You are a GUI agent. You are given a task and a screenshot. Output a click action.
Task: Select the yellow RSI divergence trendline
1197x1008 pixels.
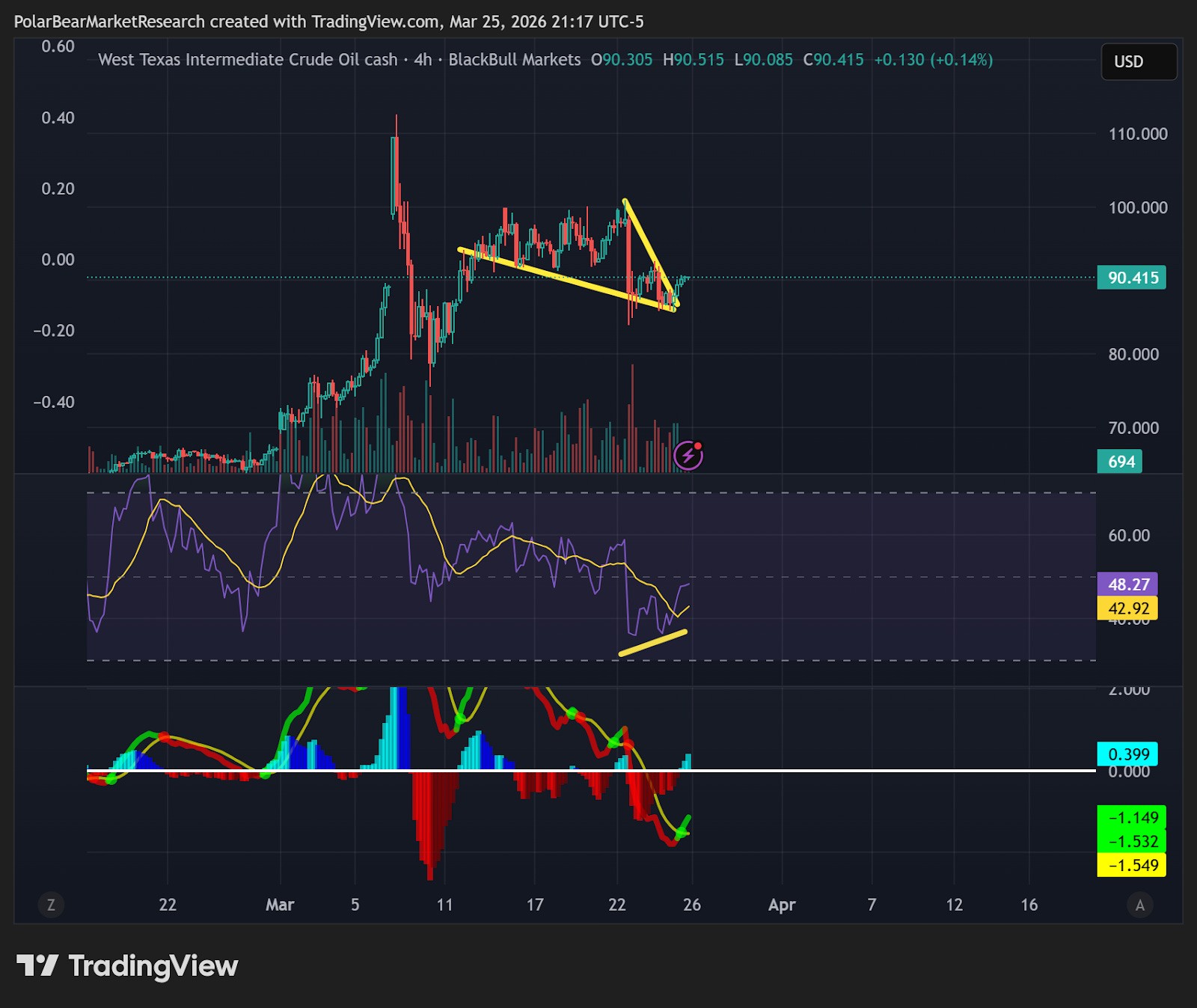653,644
